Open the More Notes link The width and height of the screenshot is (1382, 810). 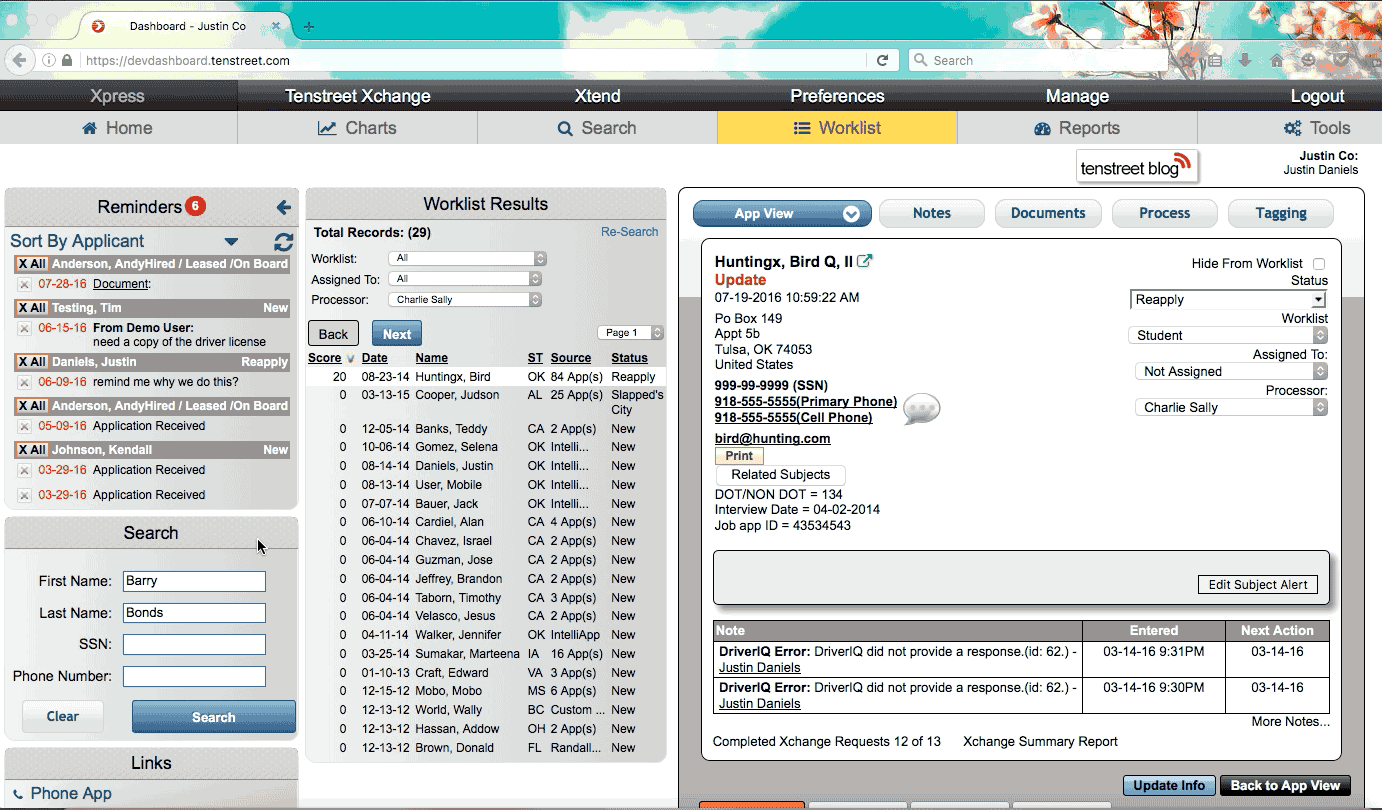pyautogui.click(x=1290, y=722)
